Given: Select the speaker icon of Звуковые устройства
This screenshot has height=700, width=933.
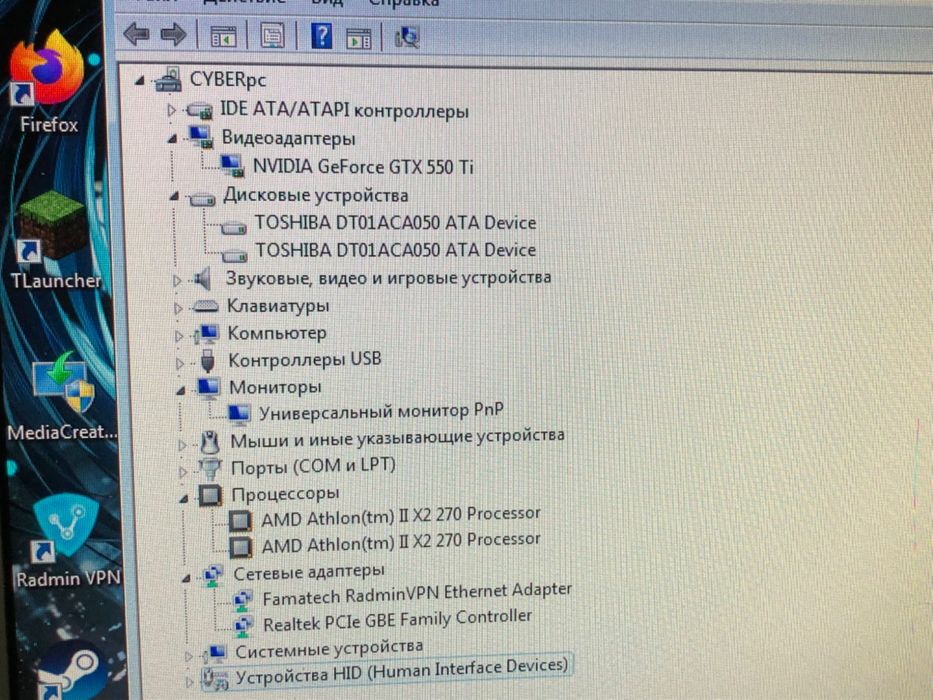Looking at the screenshot, I should pos(203,279).
